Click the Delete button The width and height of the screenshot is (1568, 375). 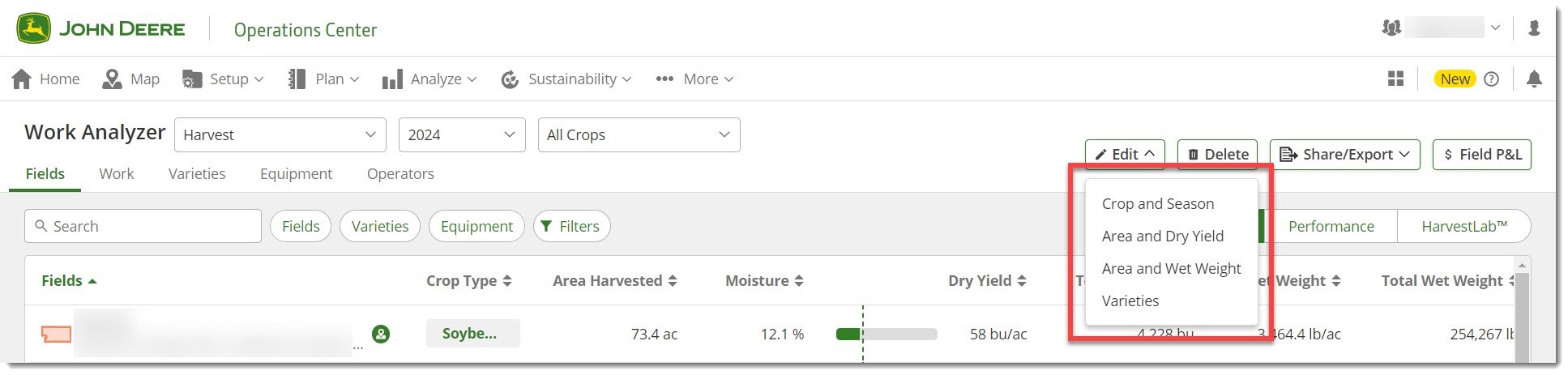click(x=1217, y=154)
